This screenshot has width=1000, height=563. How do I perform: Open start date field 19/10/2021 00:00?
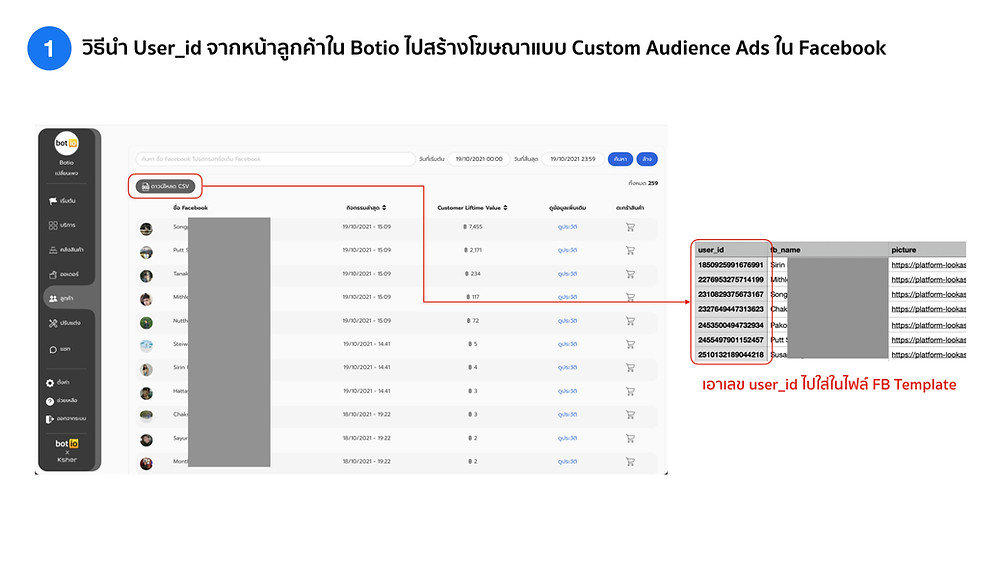[478, 159]
